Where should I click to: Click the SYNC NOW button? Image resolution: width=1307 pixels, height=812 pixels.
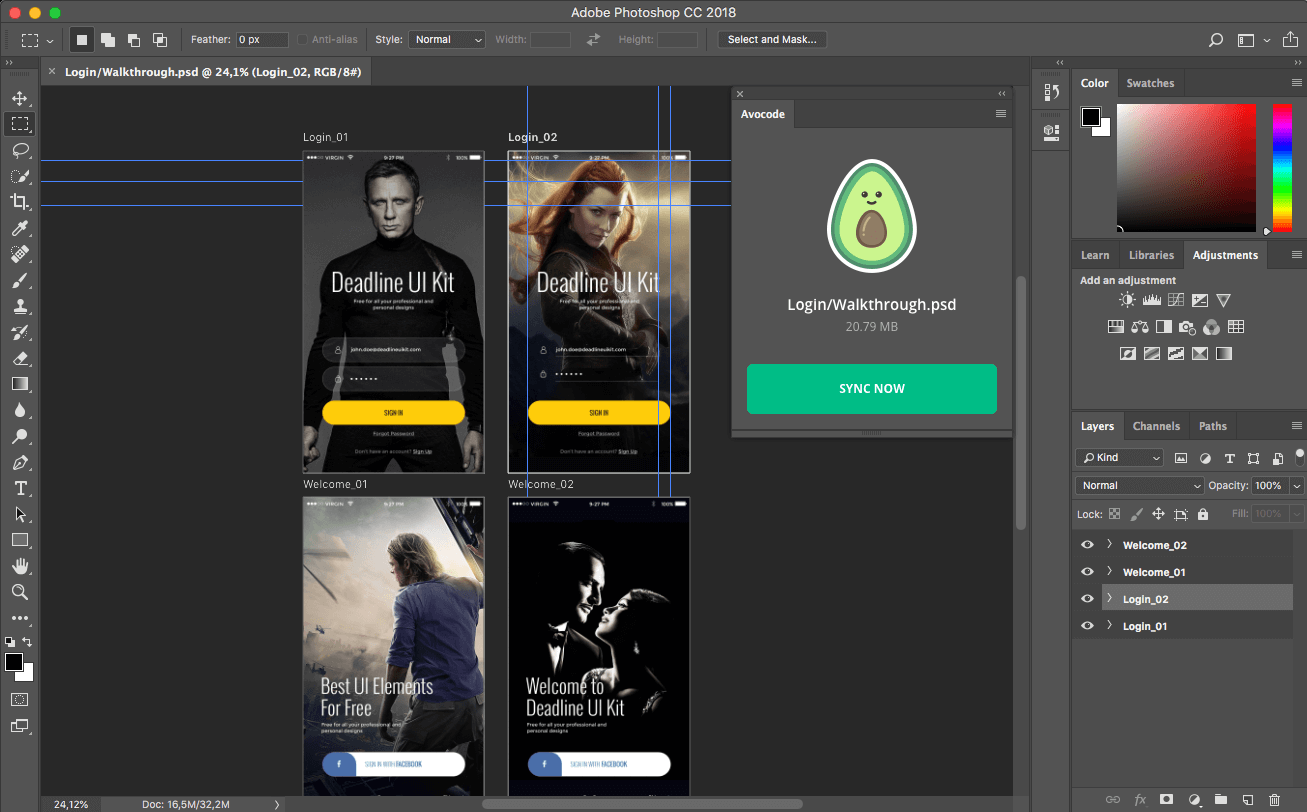[x=872, y=389]
